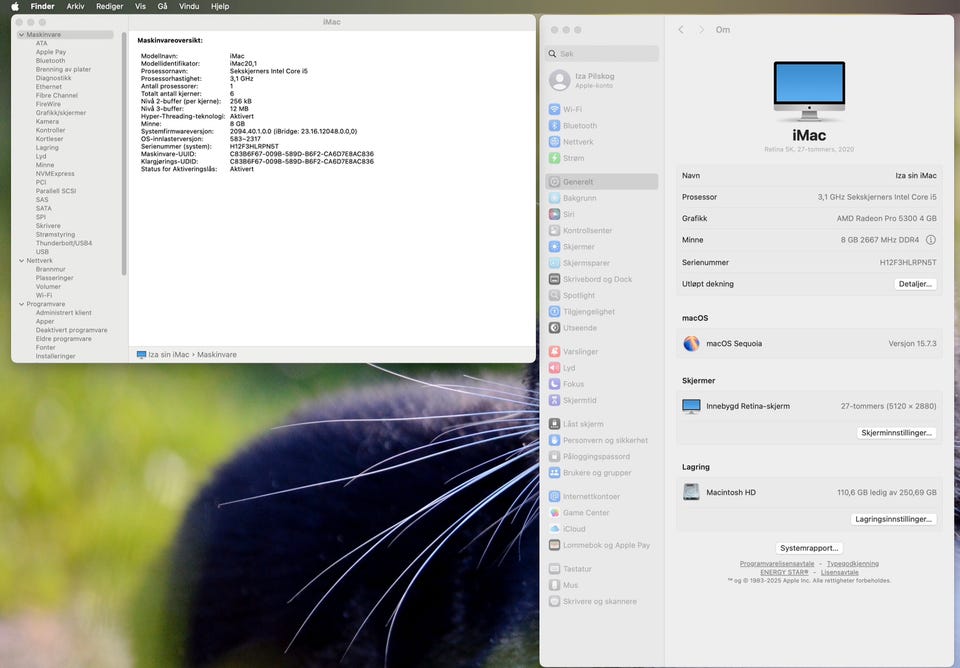Click the Systemrapport button
This screenshot has width=960, height=668.
click(x=809, y=548)
